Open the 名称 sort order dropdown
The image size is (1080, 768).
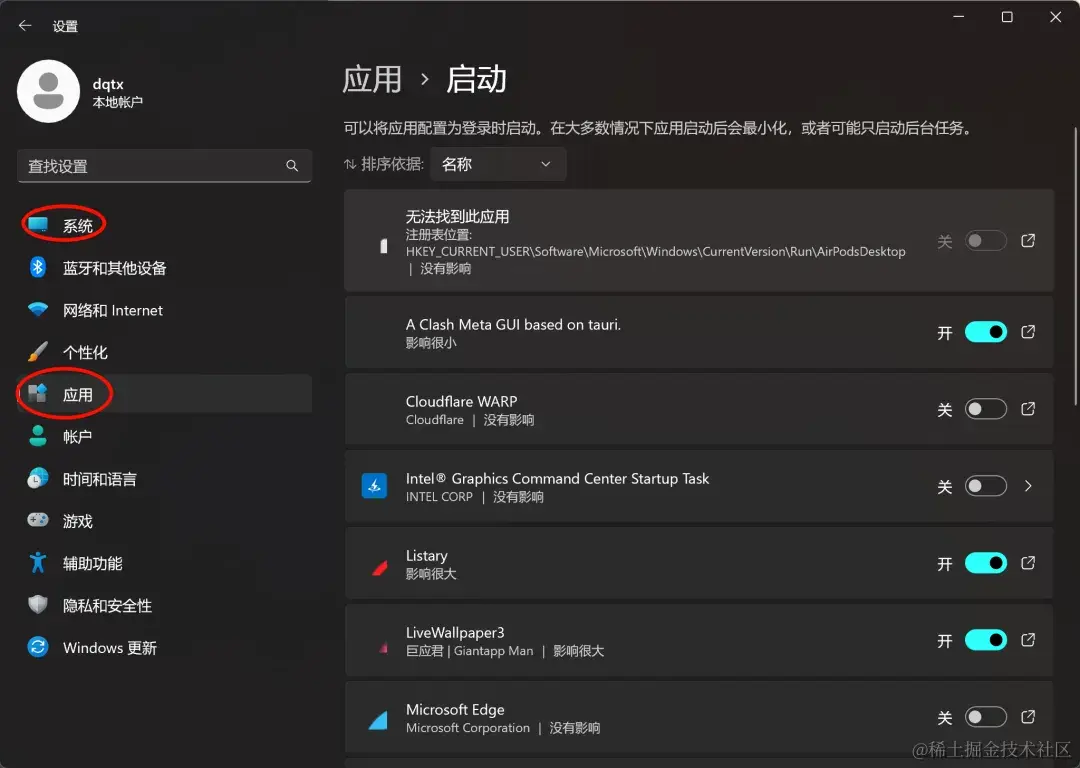[498, 164]
